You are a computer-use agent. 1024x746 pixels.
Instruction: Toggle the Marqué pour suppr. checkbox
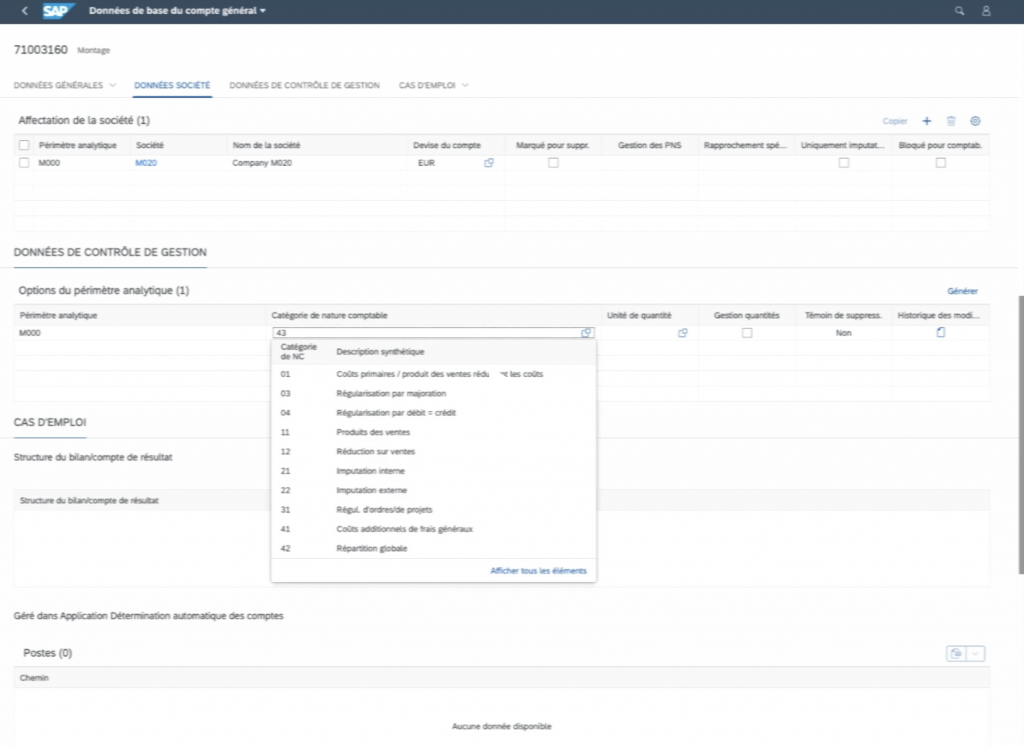[553, 163]
